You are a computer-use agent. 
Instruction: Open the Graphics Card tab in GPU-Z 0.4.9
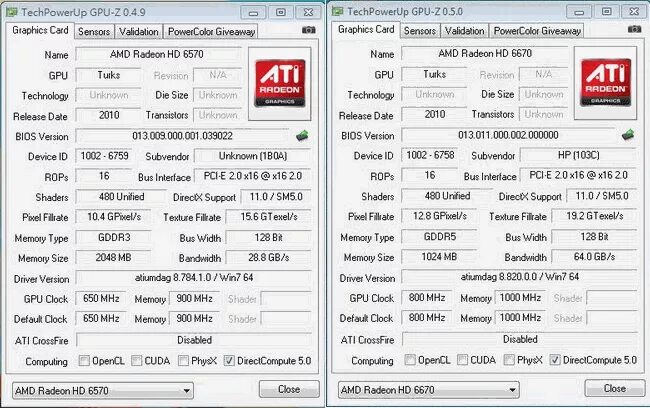point(40,30)
